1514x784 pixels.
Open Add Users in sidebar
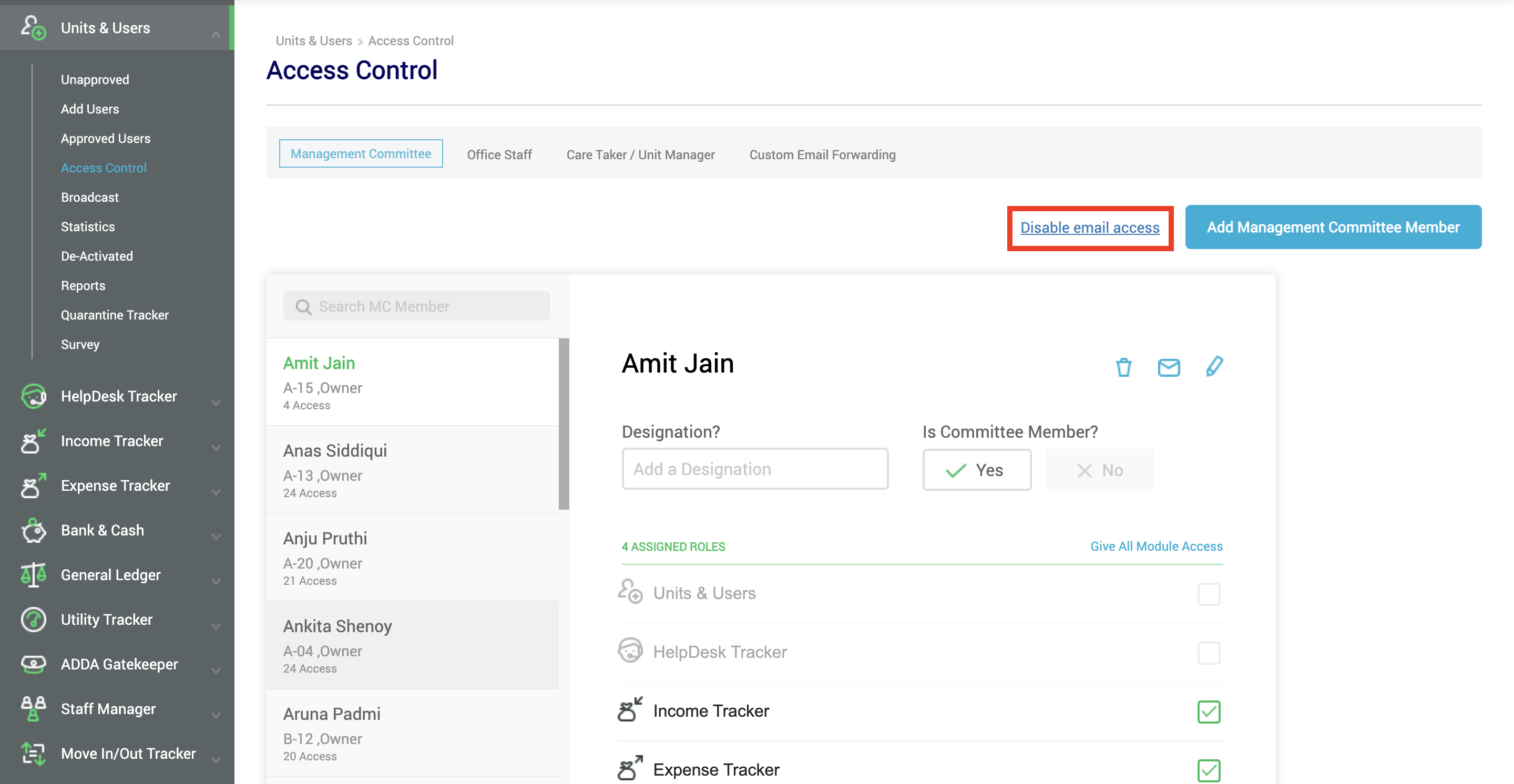coord(89,109)
